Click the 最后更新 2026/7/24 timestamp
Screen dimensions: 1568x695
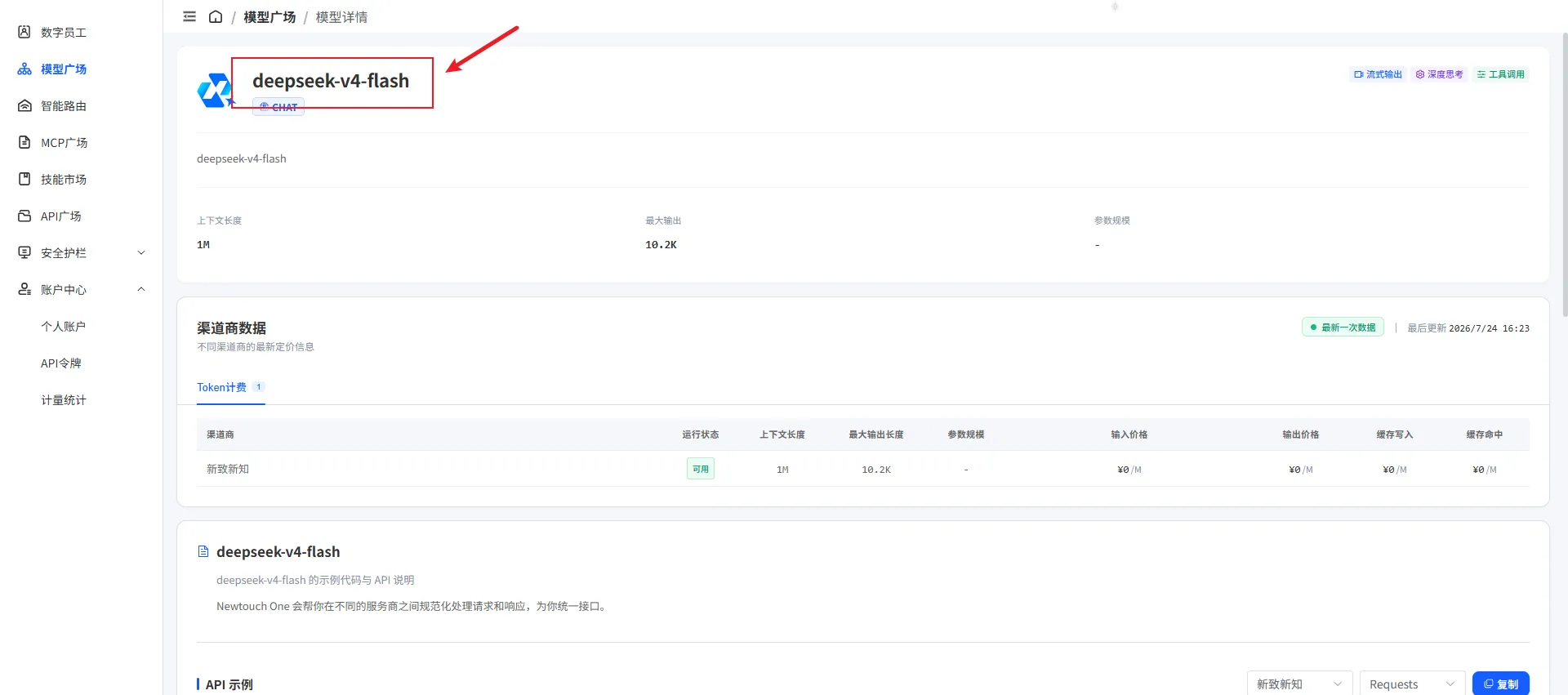[x=1468, y=328]
